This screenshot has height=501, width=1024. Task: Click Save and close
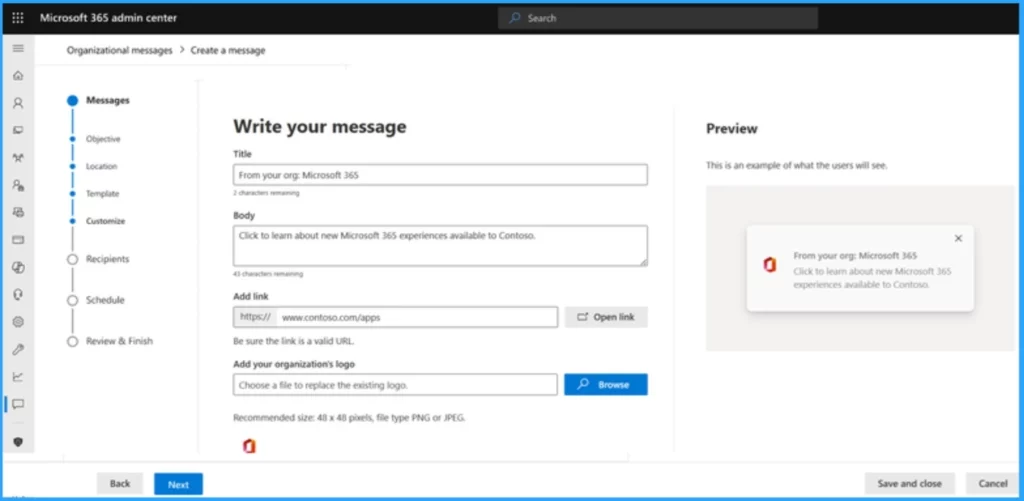910,484
